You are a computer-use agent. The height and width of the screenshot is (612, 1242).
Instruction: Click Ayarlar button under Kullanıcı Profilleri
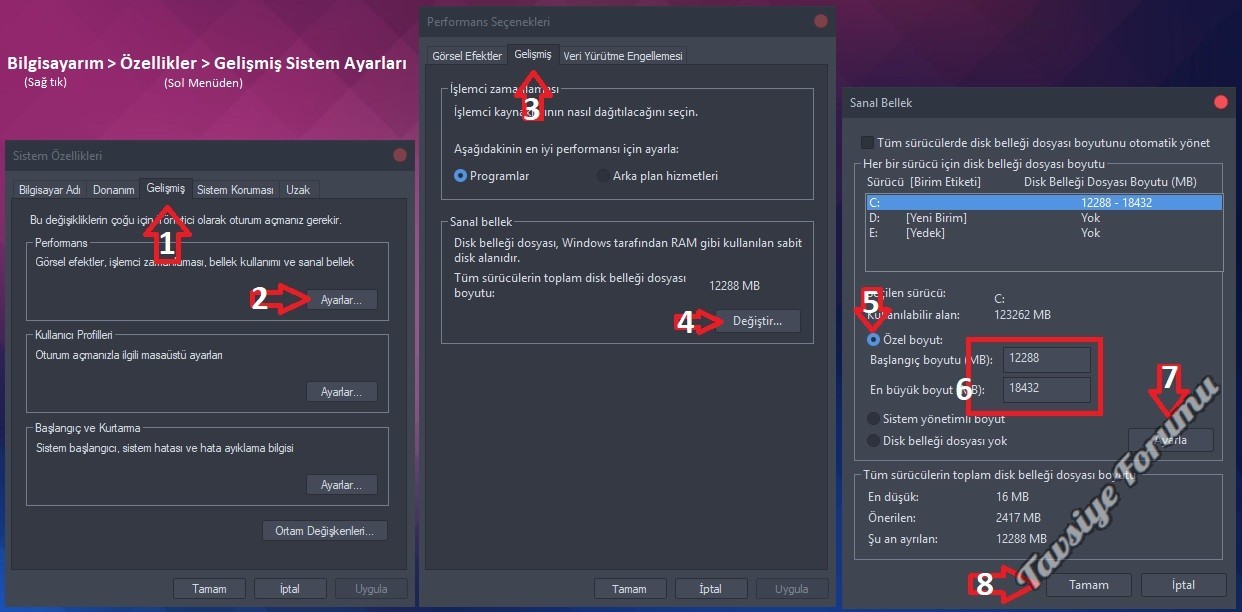click(x=341, y=392)
